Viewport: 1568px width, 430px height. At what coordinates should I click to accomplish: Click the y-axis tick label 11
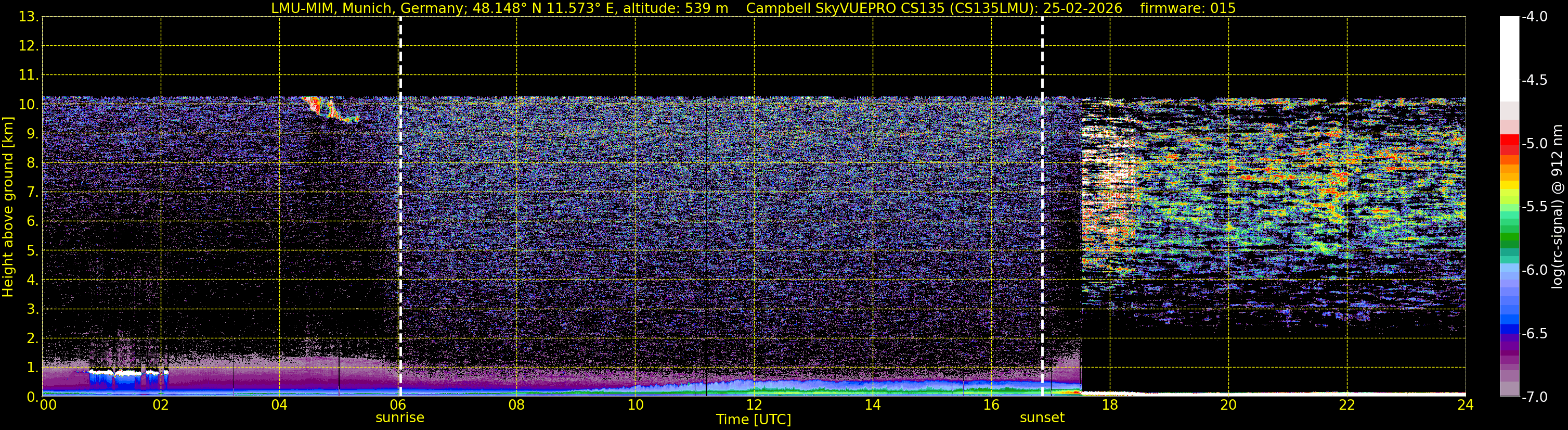(x=28, y=75)
